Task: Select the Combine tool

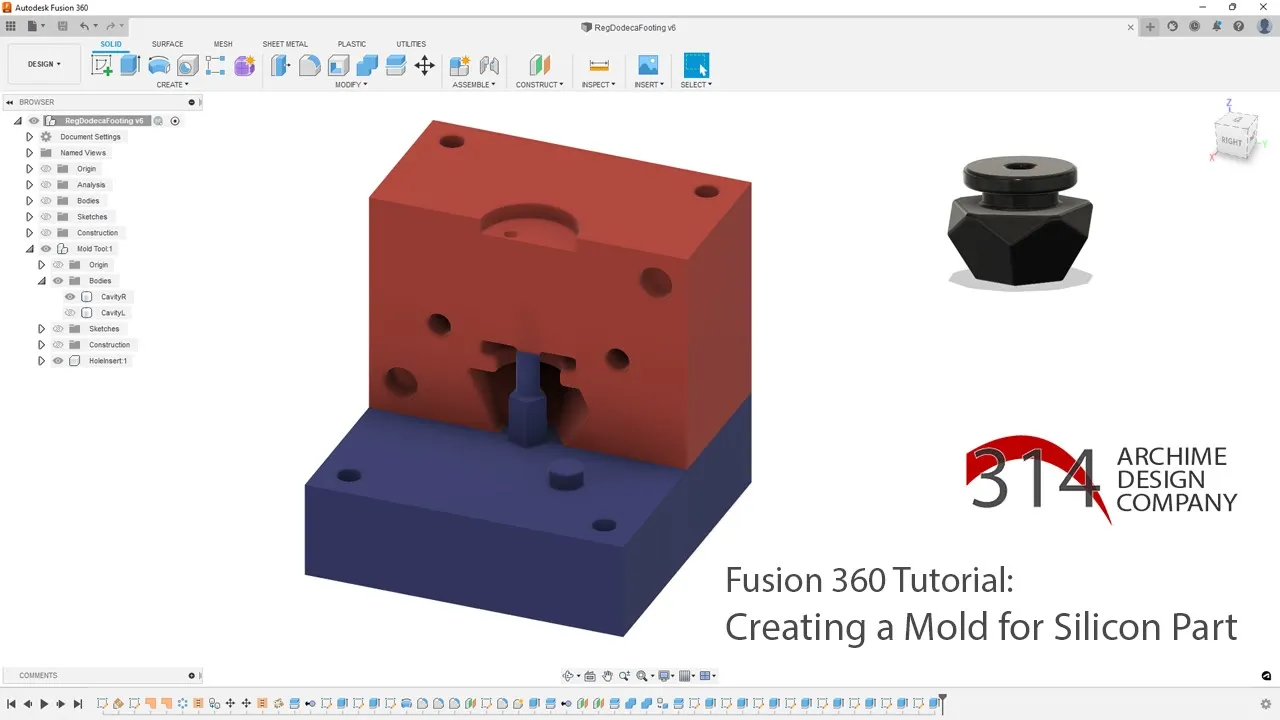Action: (x=367, y=66)
